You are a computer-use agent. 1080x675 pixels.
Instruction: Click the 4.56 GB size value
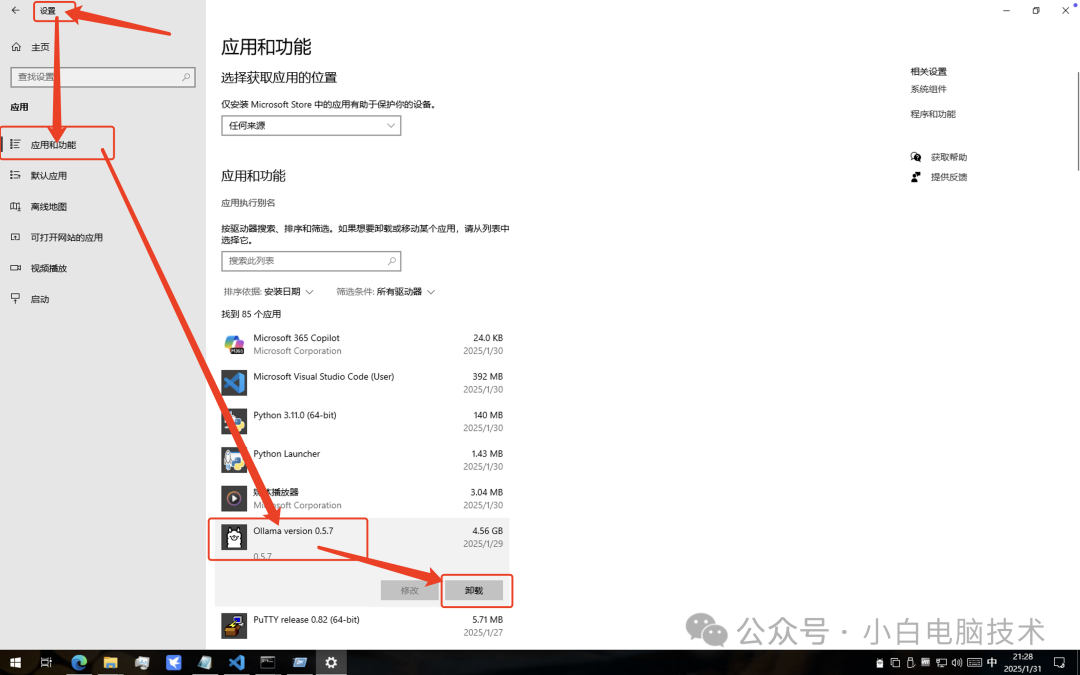(488, 531)
